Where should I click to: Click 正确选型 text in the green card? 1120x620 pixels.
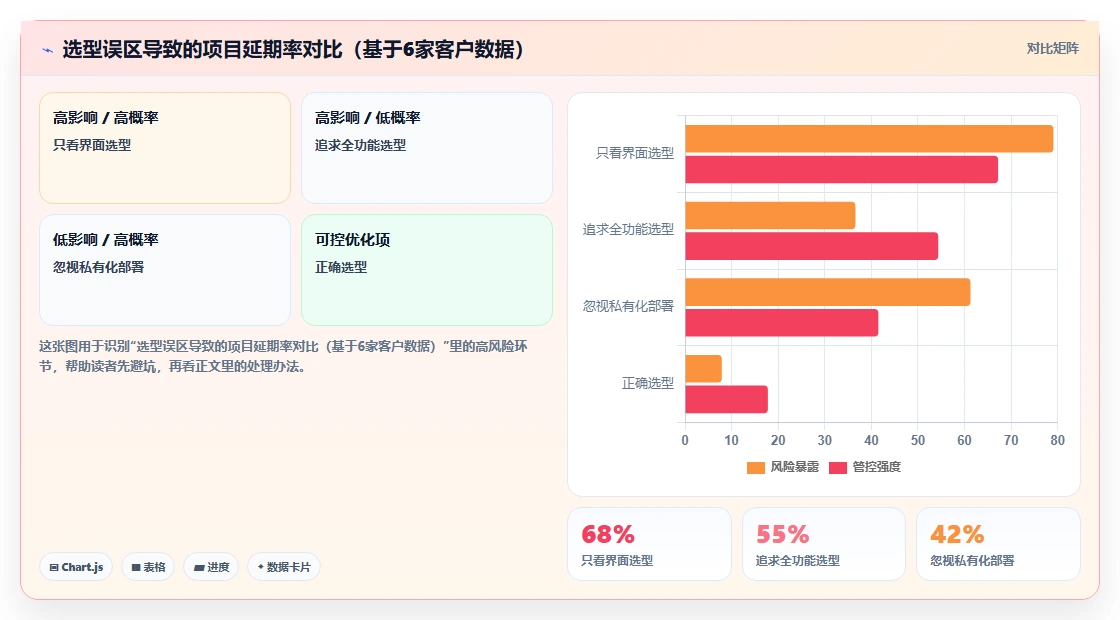point(341,267)
